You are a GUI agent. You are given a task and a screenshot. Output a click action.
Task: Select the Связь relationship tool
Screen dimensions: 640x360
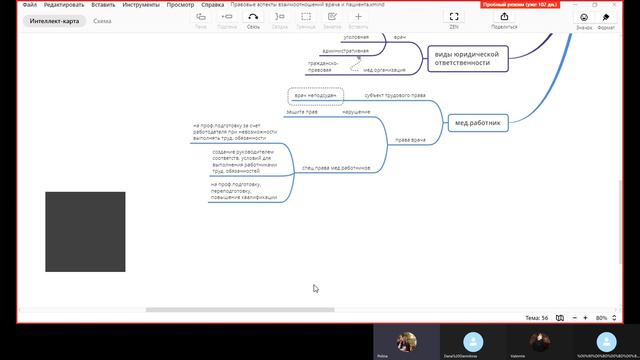pyautogui.click(x=253, y=17)
